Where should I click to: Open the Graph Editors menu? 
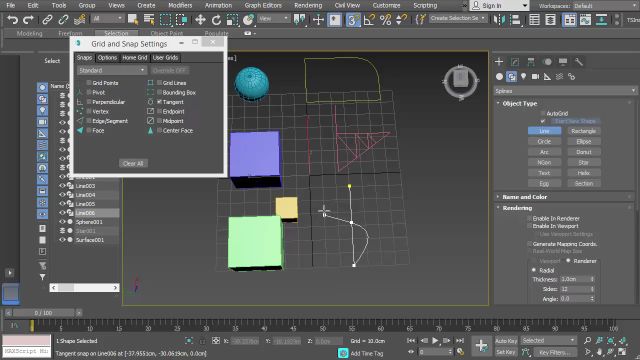coord(263,5)
